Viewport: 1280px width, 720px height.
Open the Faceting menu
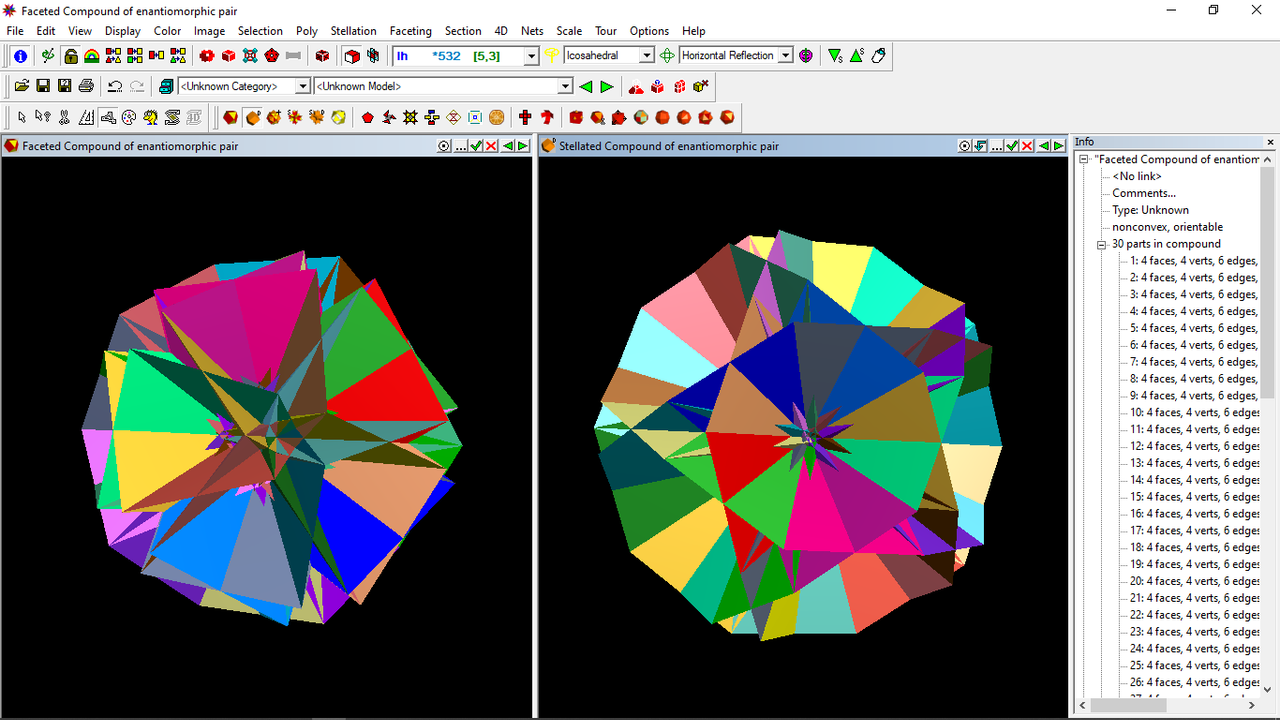(410, 31)
